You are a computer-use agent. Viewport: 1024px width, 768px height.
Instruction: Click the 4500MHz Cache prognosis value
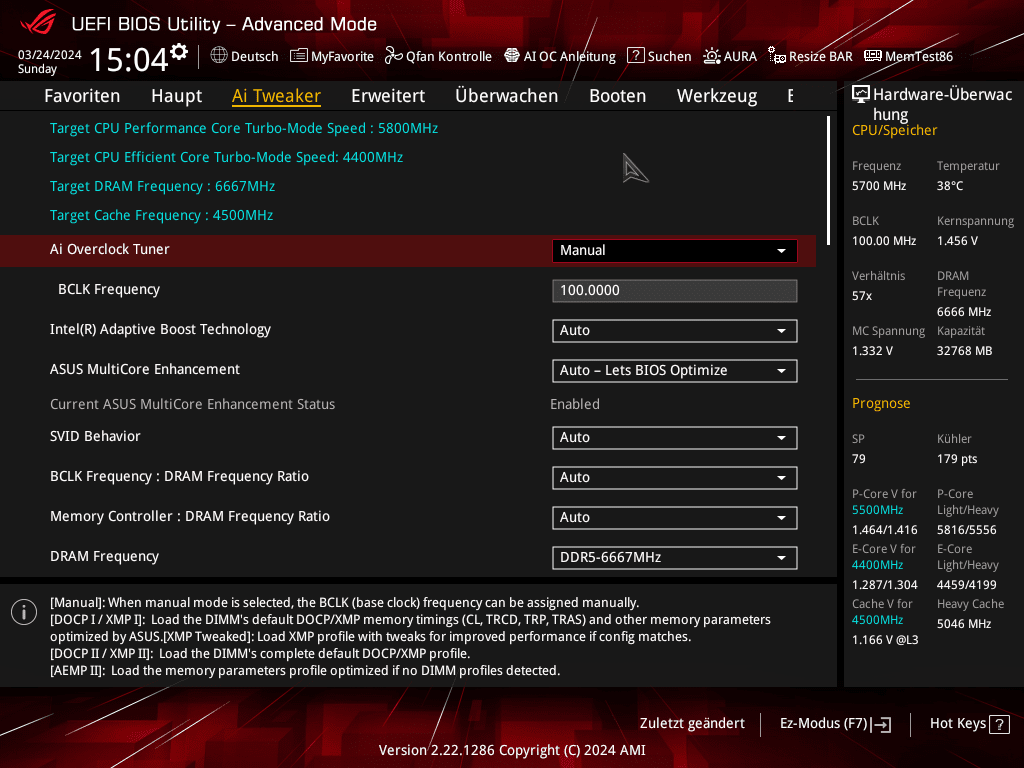point(878,620)
